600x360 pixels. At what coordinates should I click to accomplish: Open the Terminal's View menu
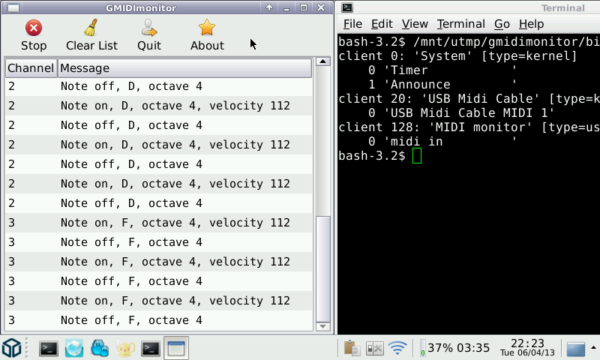pos(414,24)
